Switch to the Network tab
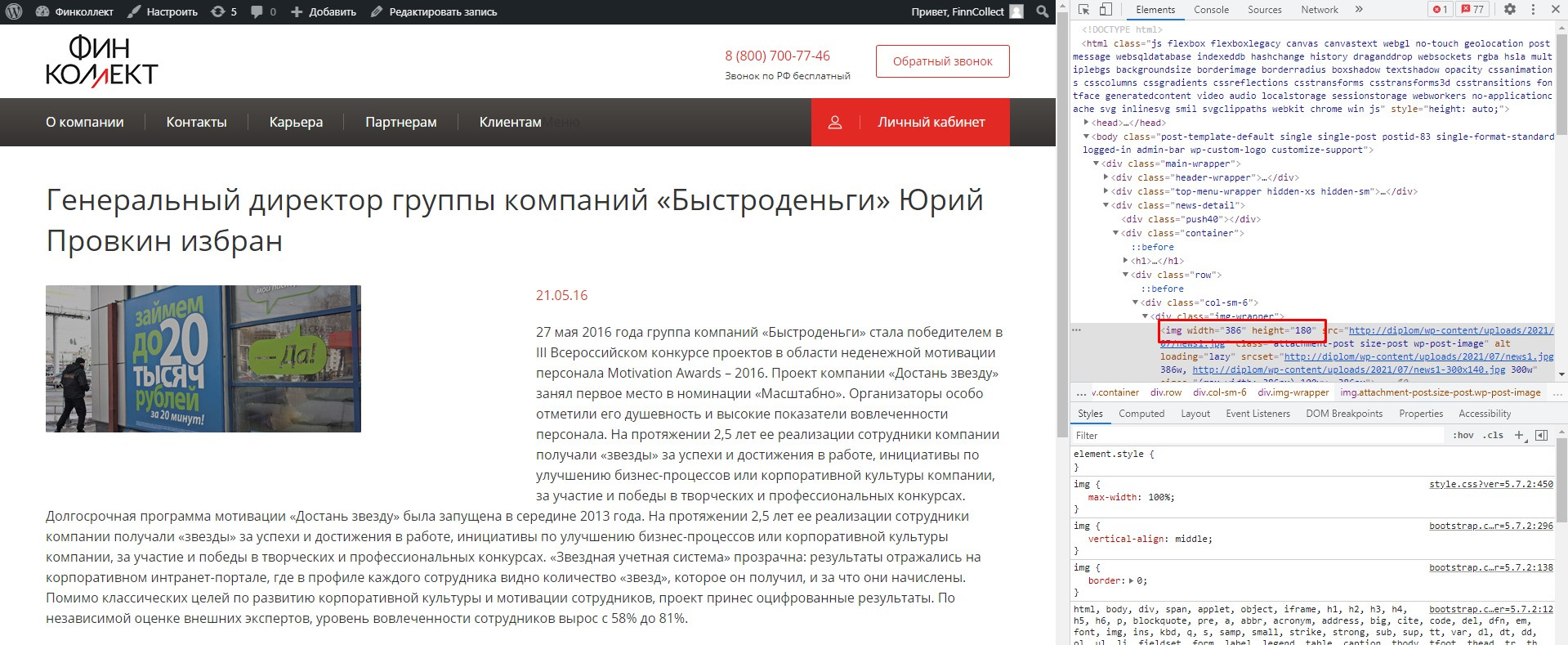The width and height of the screenshot is (1568, 645). point(1320,10)
